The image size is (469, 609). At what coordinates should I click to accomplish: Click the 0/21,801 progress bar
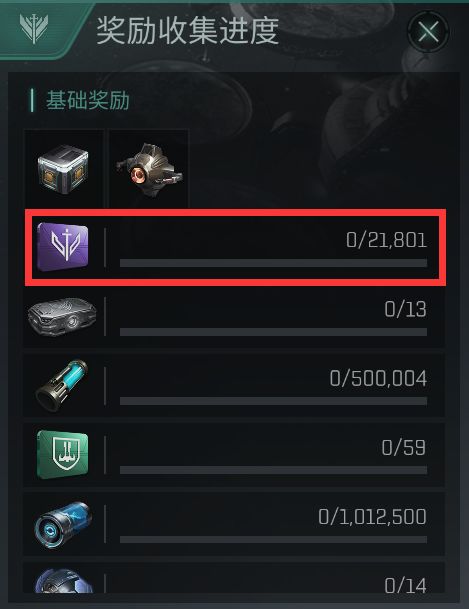click(273, 263)
